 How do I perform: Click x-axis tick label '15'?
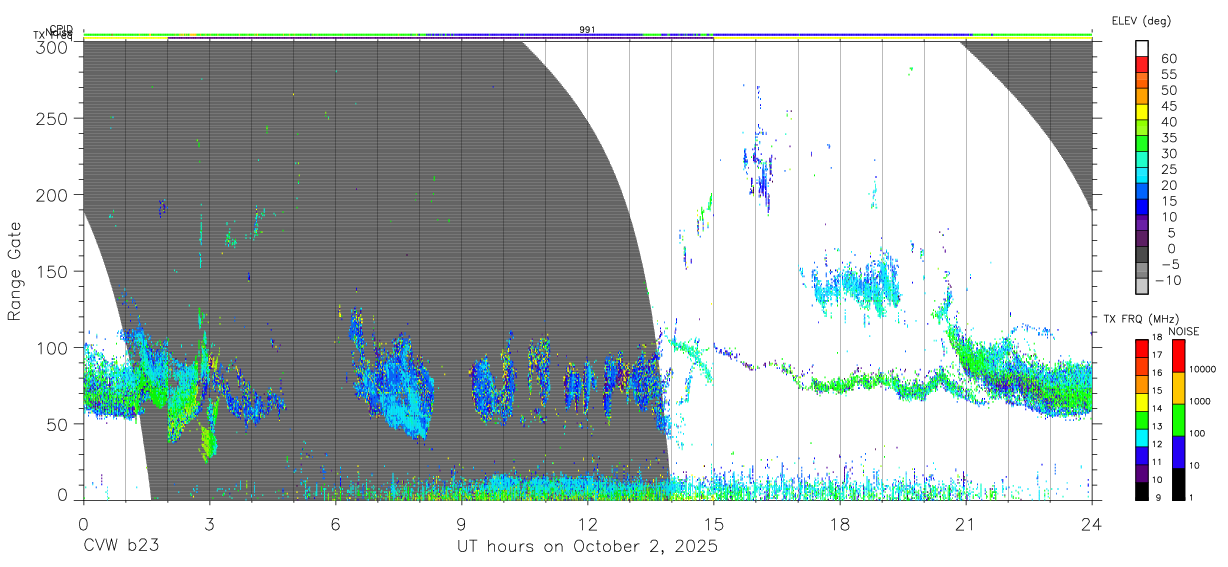click(x=714, y=524)
